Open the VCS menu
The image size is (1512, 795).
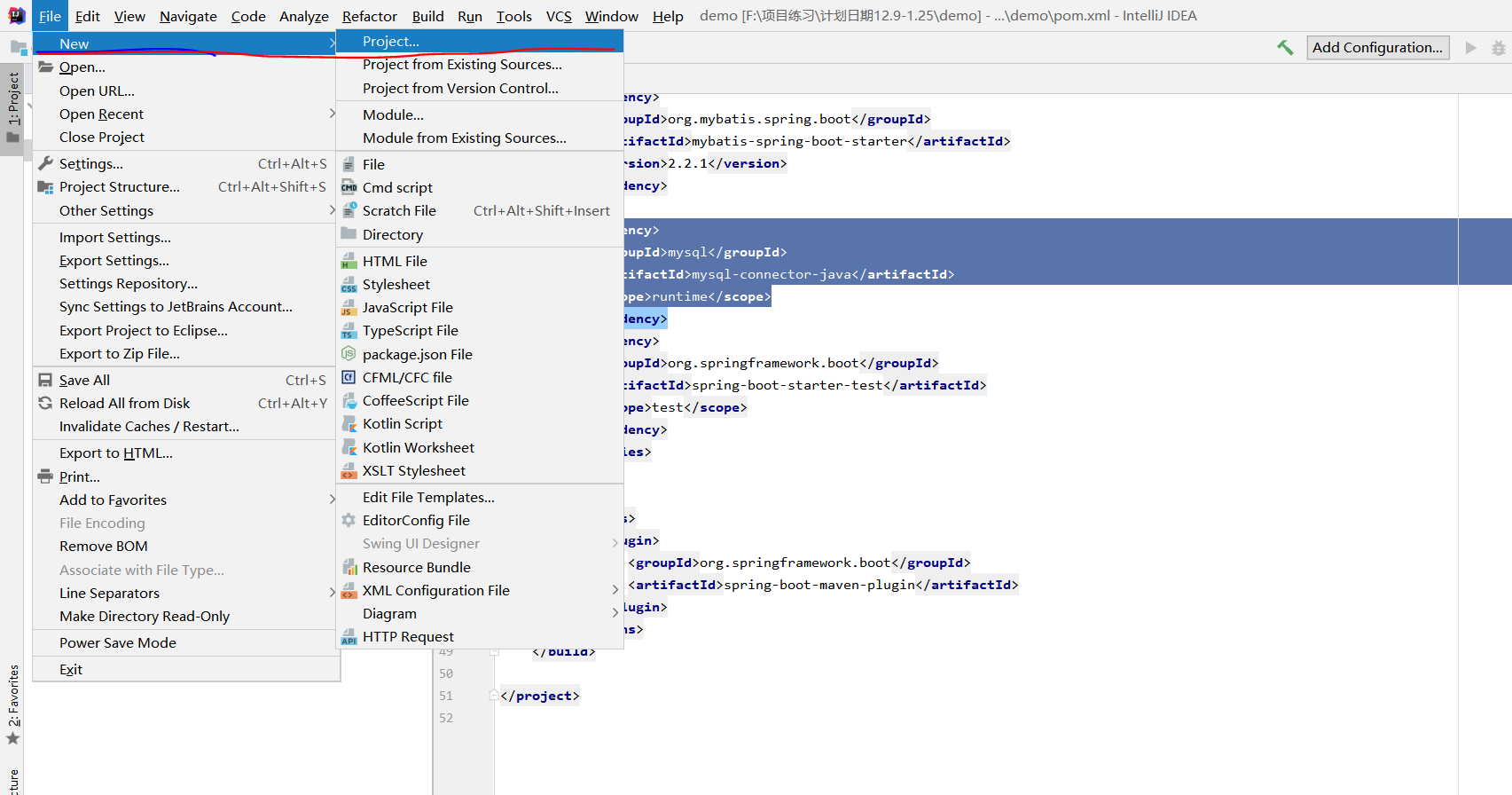tap(559, 16)
